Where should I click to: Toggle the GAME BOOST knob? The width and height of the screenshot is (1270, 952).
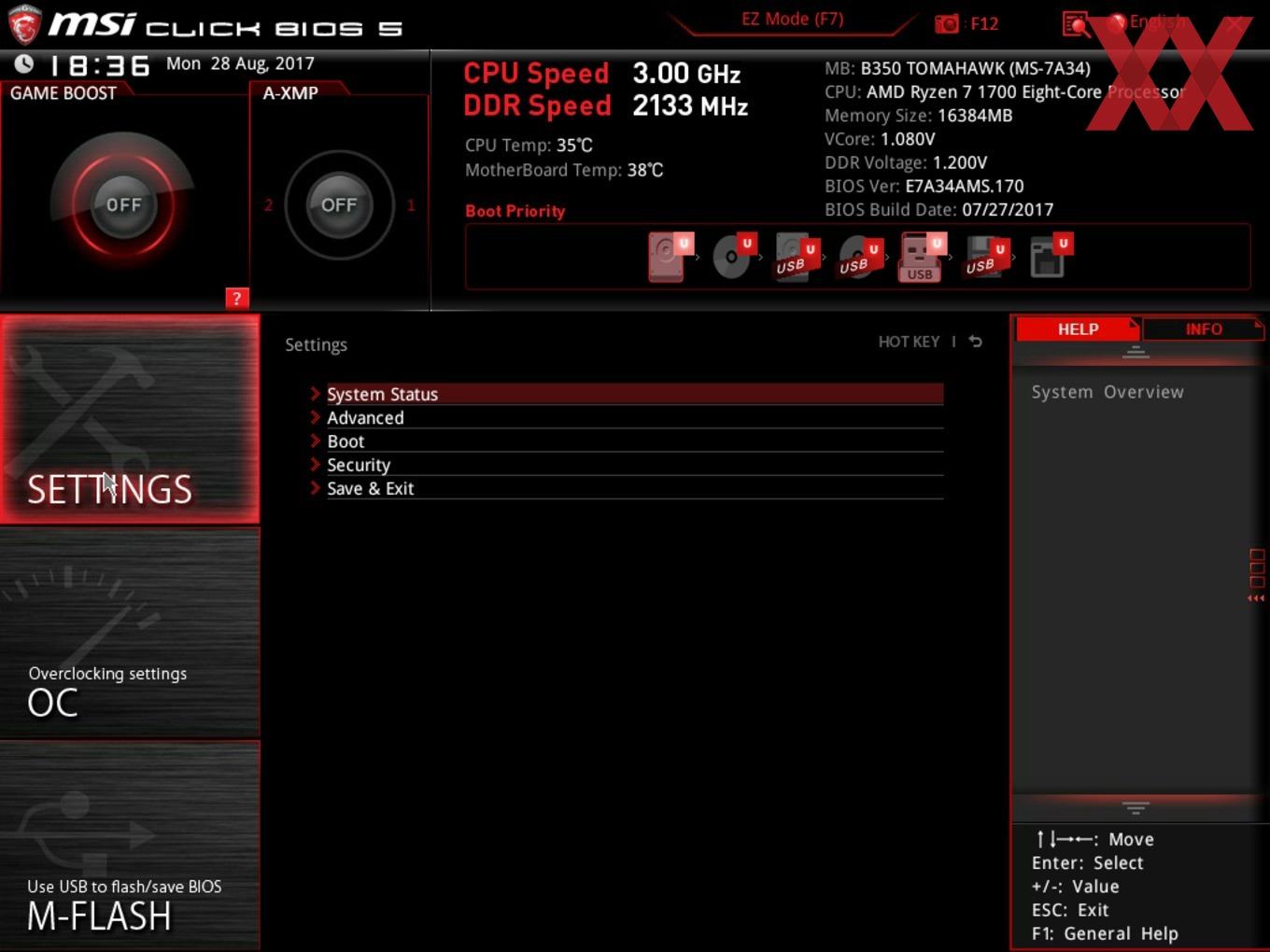coord(122,204)
